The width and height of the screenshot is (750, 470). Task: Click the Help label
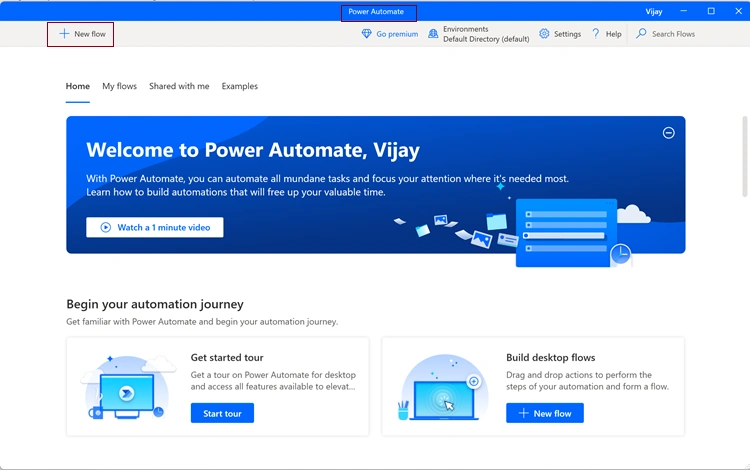pos(613,34)
